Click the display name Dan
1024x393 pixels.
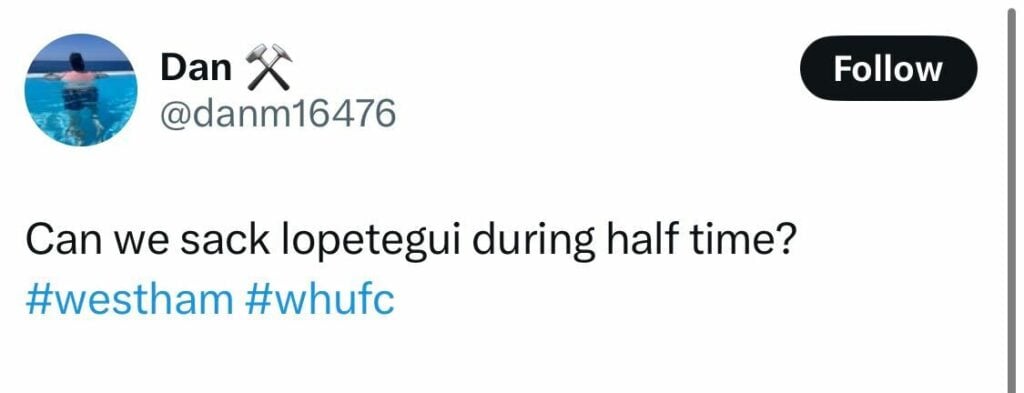point(196,67)
